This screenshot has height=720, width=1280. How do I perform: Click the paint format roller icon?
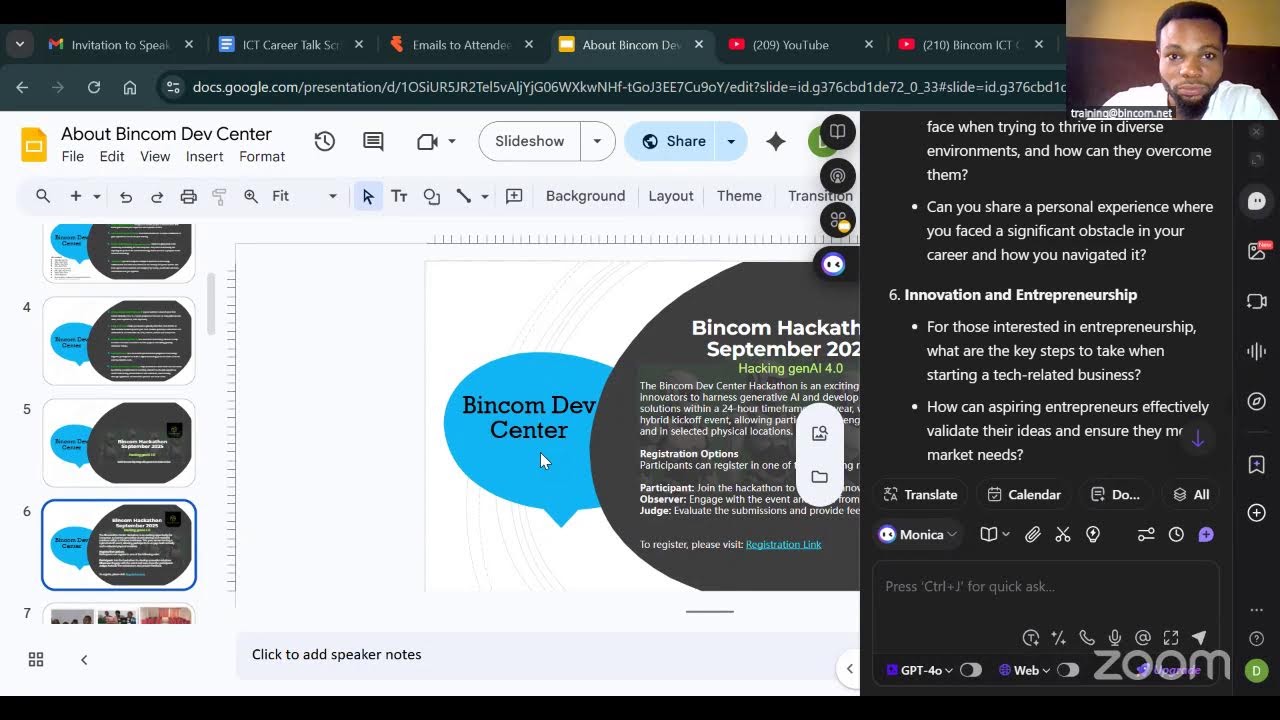click(x=219, y=196)
